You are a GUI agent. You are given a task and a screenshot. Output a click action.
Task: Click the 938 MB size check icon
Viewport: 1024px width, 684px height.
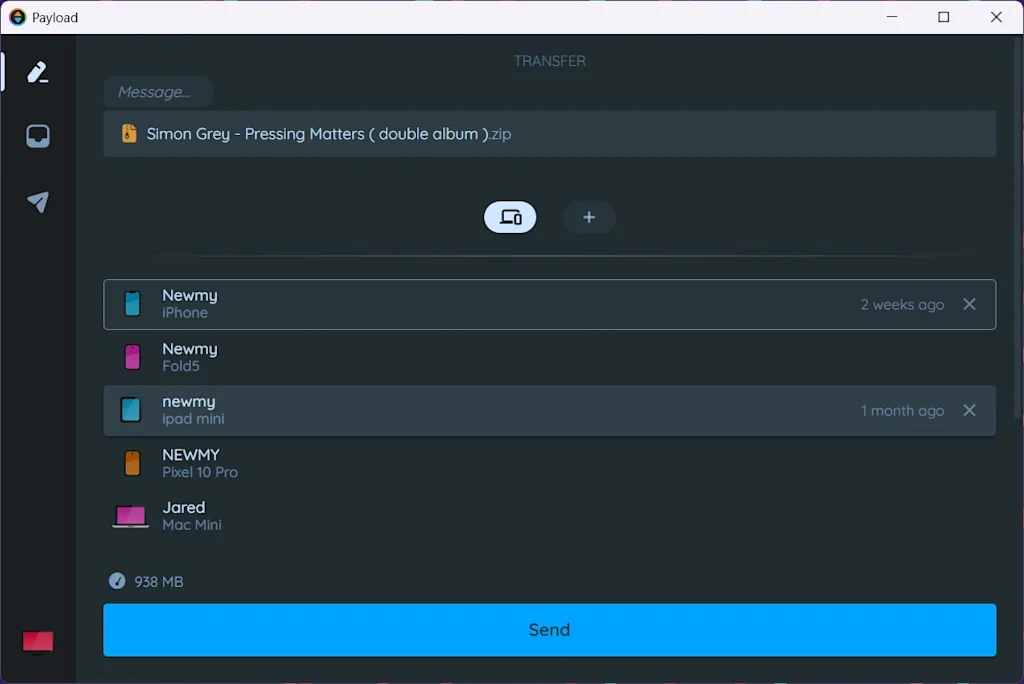coord(117,581)
